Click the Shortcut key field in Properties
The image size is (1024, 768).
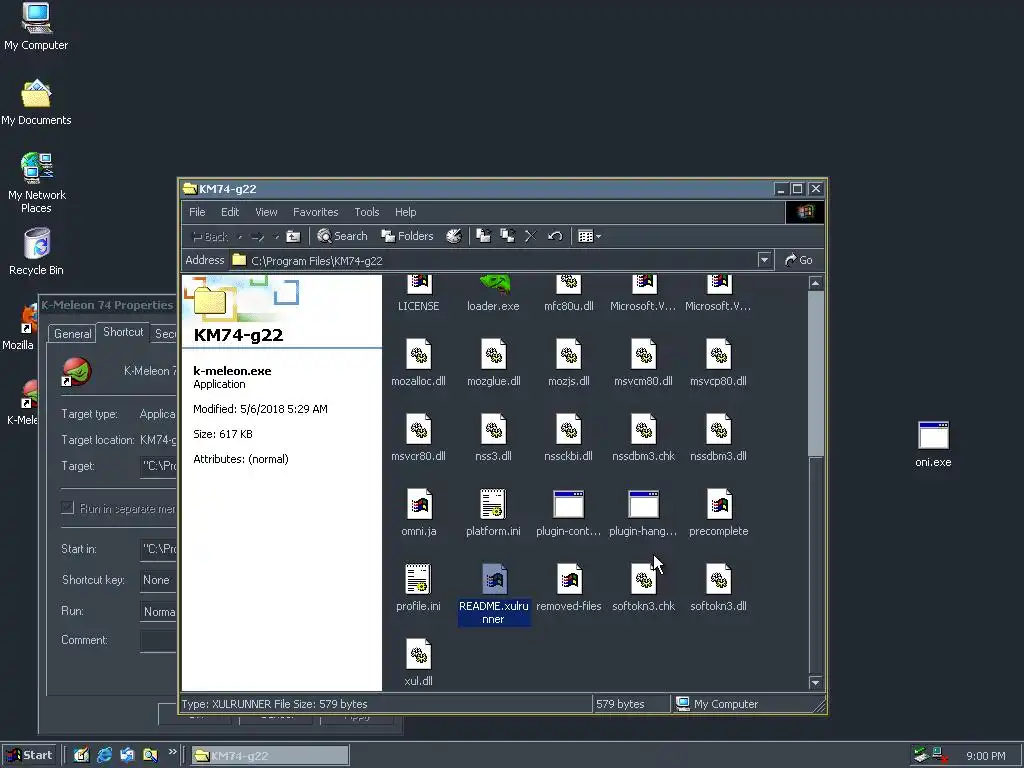[158, 580]
